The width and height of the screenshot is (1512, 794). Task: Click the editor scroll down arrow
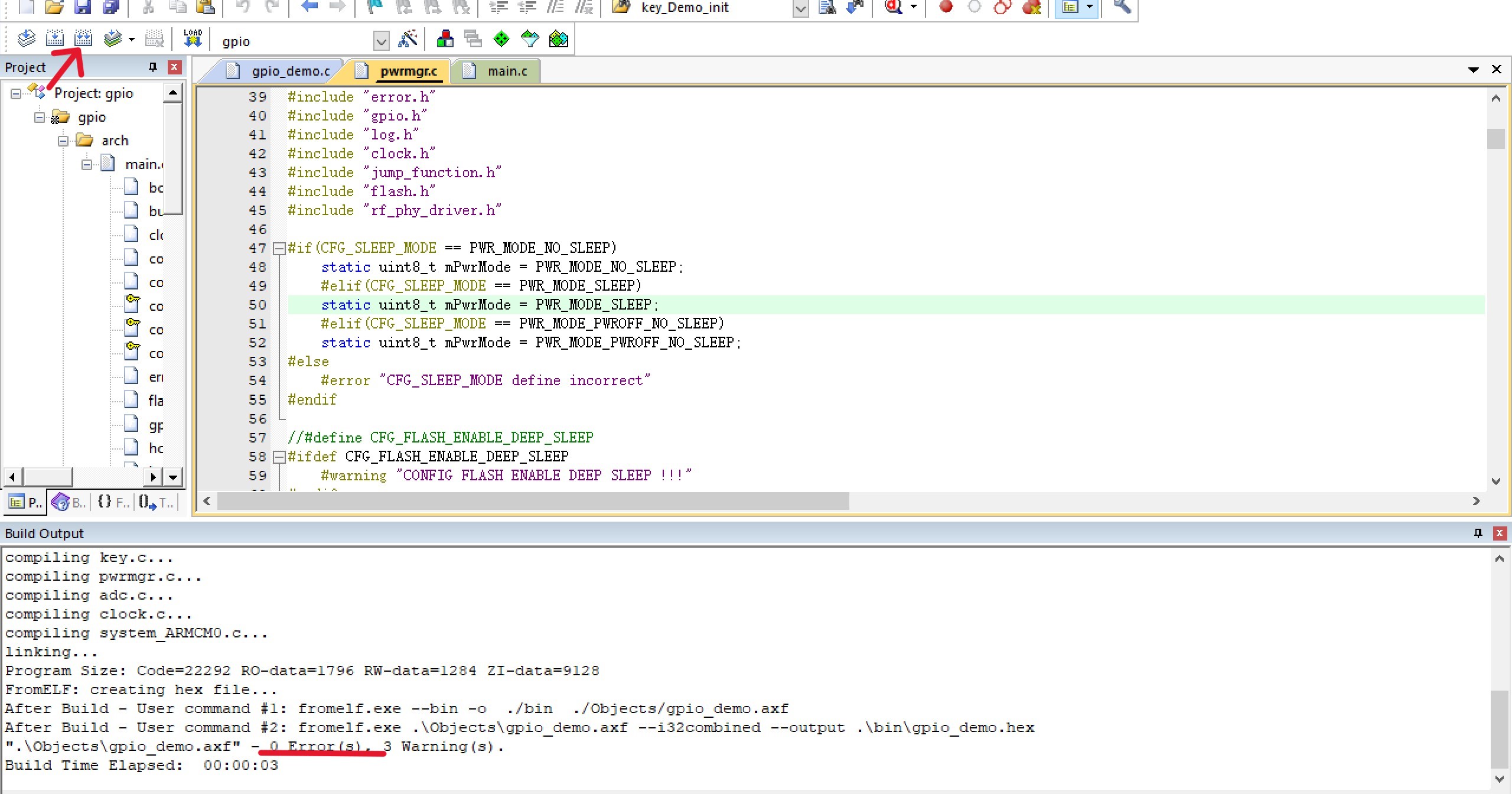(1496, 481)
